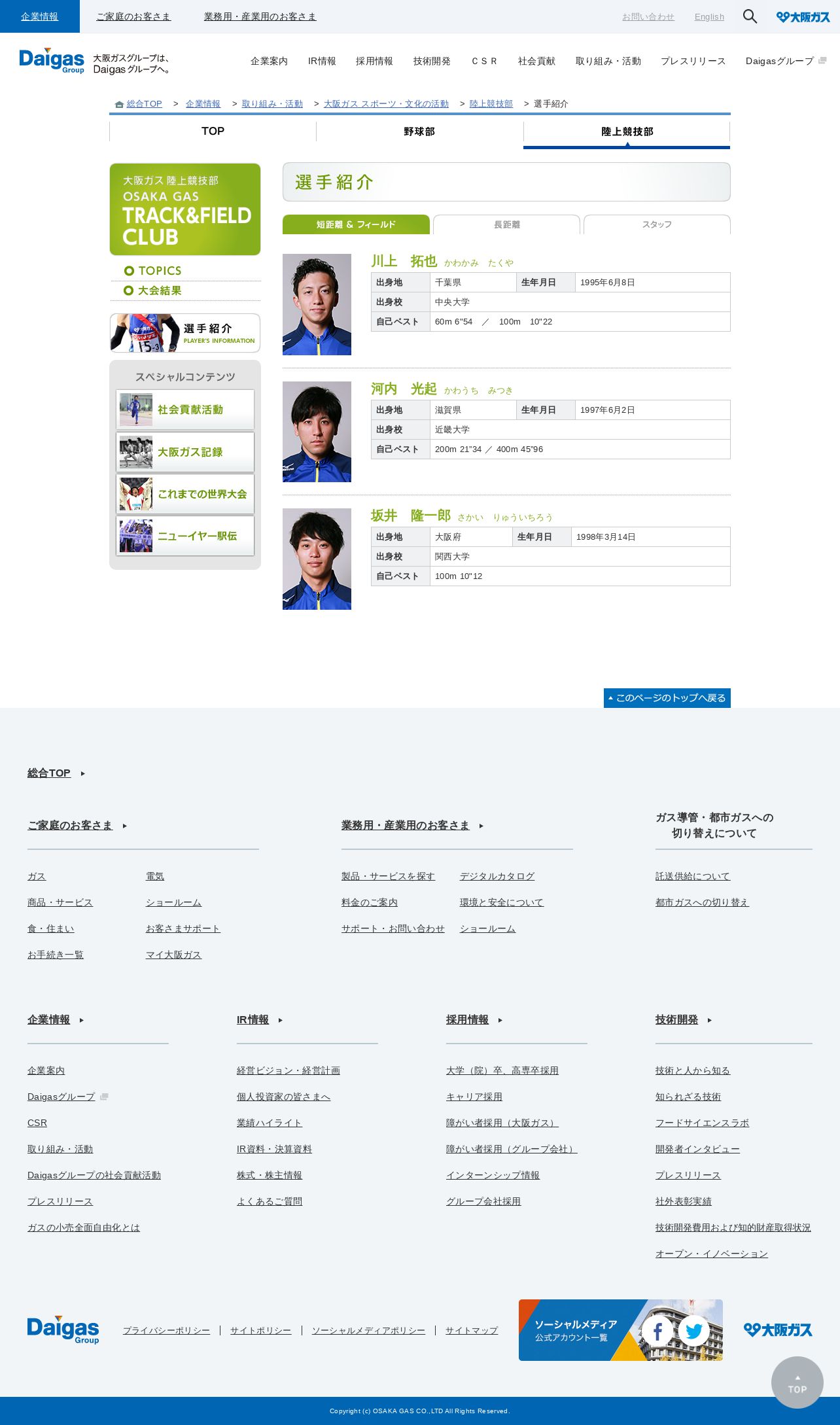
Task: Open 企業案内 main menu
Action: click(x=269, y=61)
